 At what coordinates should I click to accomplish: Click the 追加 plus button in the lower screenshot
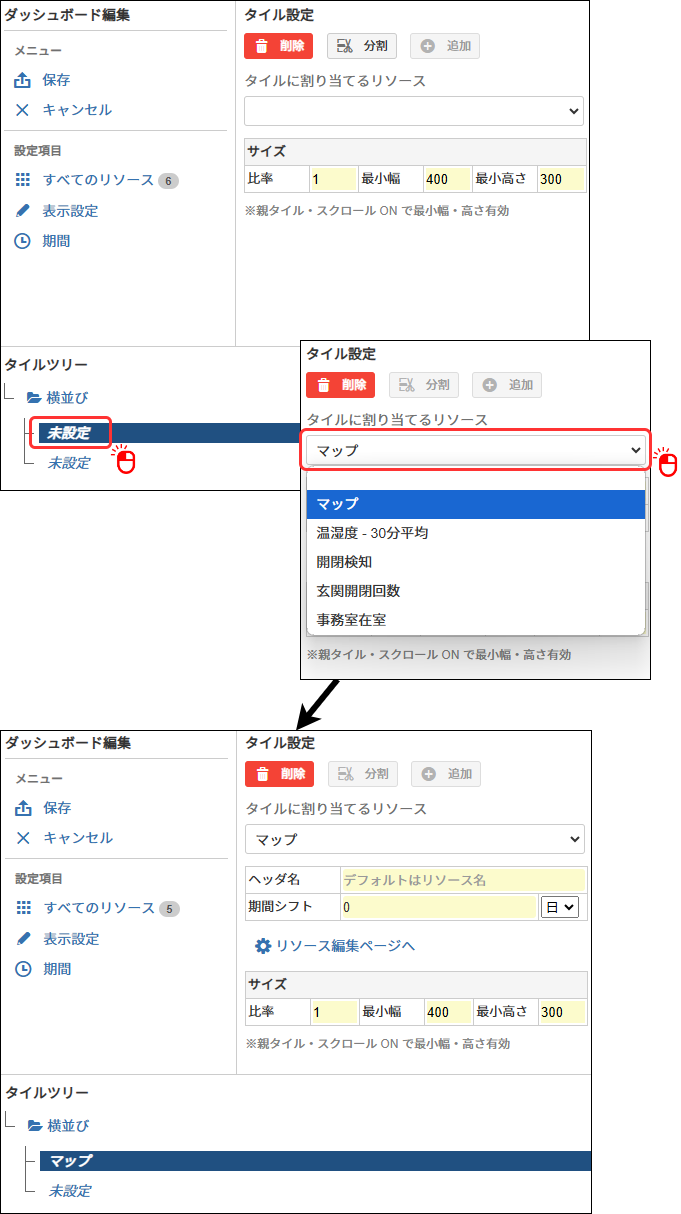(x=446, y=774)
